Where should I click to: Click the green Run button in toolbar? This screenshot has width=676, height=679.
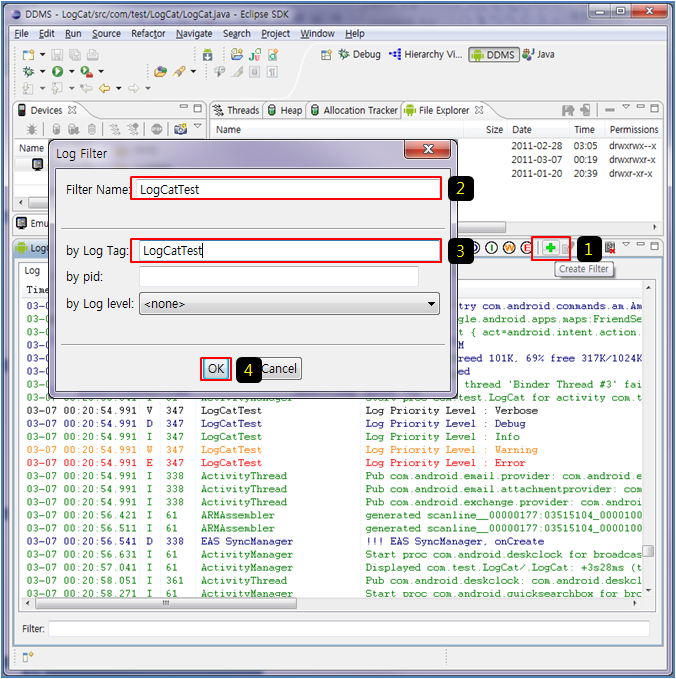(x=57, y=72)
